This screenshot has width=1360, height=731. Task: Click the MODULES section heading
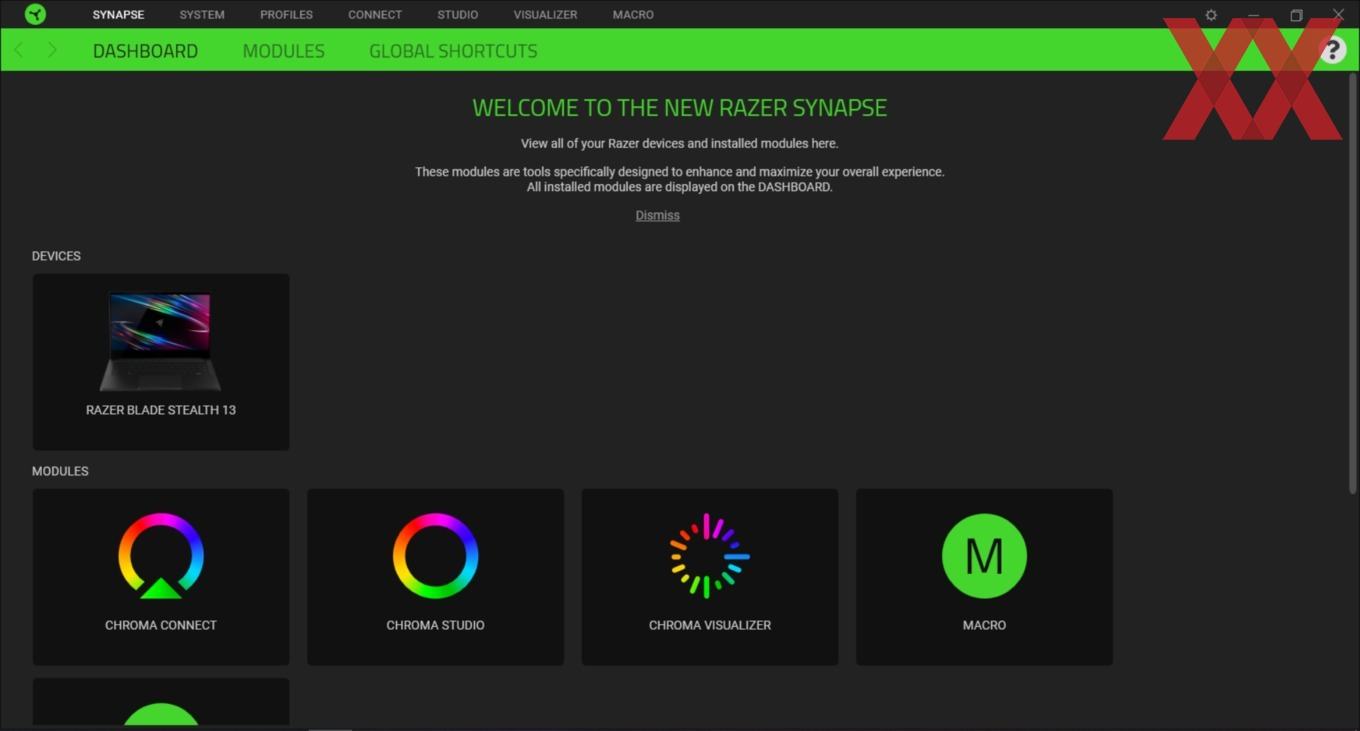coord(60,471)
